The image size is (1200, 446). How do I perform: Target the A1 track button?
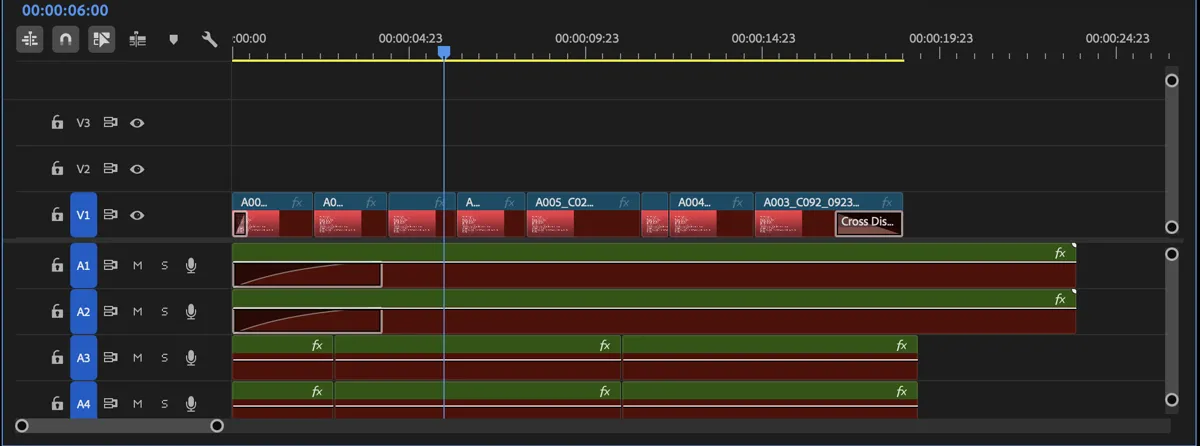(84, 266)
